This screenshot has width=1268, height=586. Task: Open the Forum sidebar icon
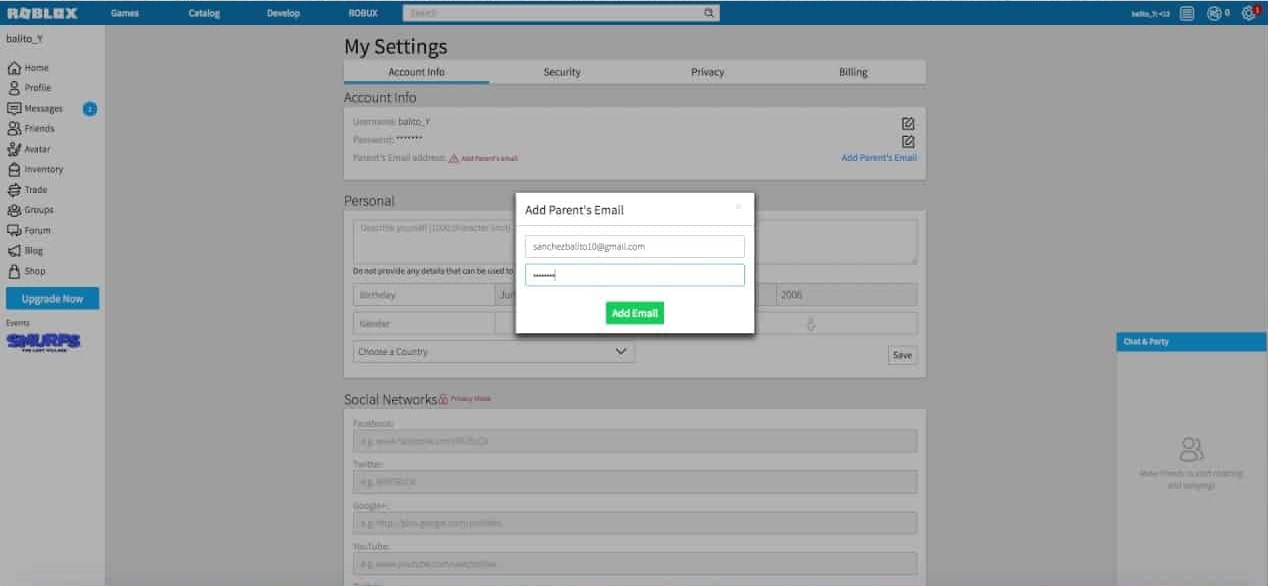click(14, 230)
